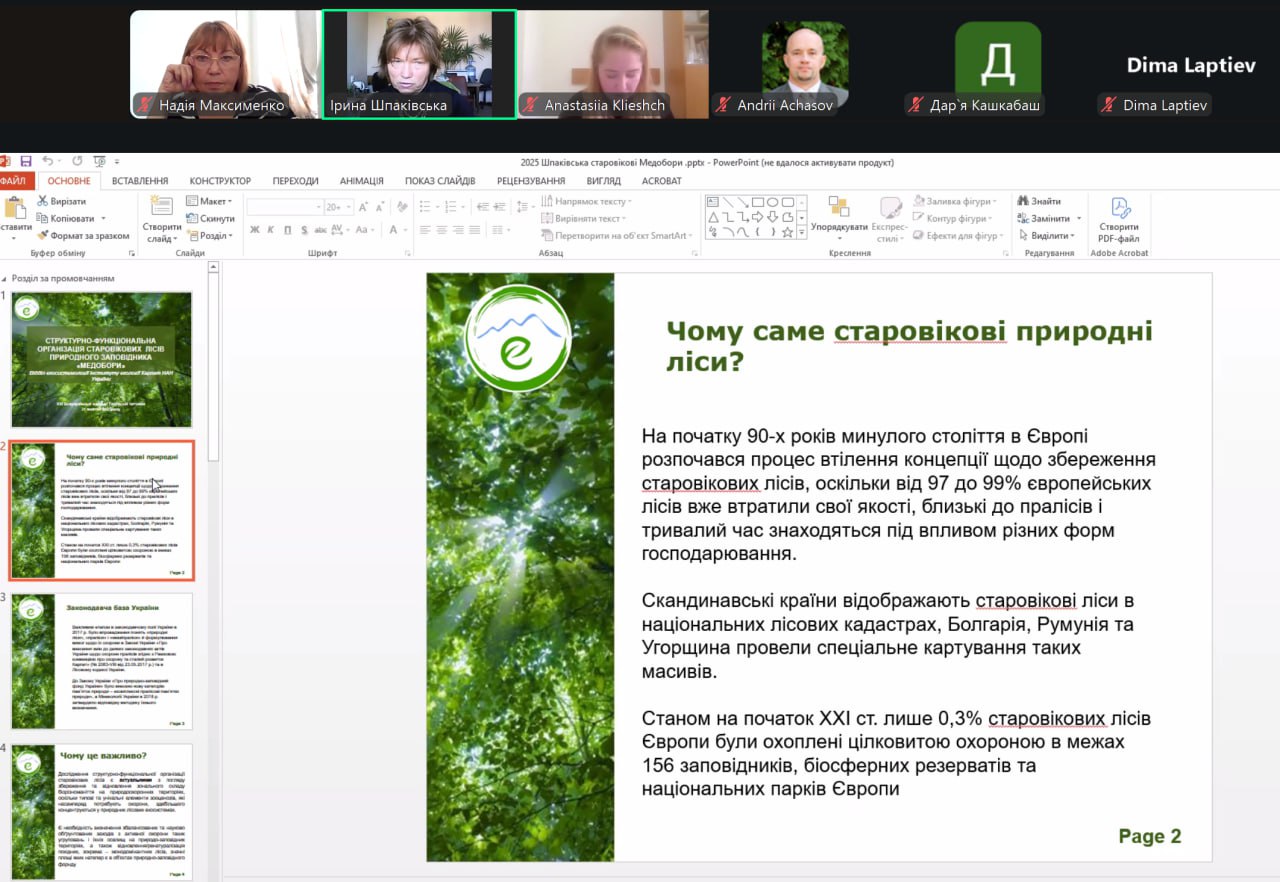The image size is (1280, 882).
Task: Click the Undo arrow icon
Action: coord(47,161)
